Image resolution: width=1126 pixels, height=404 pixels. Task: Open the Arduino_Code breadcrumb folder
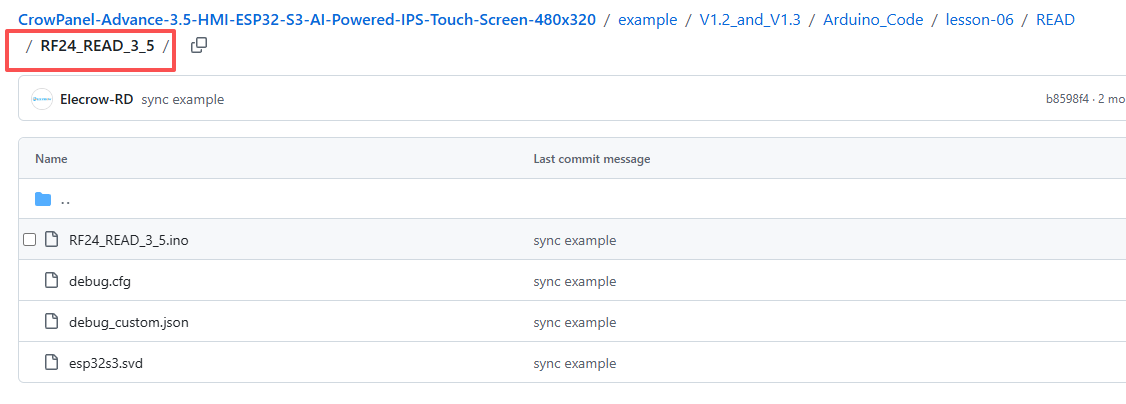[x=873, y=19]
